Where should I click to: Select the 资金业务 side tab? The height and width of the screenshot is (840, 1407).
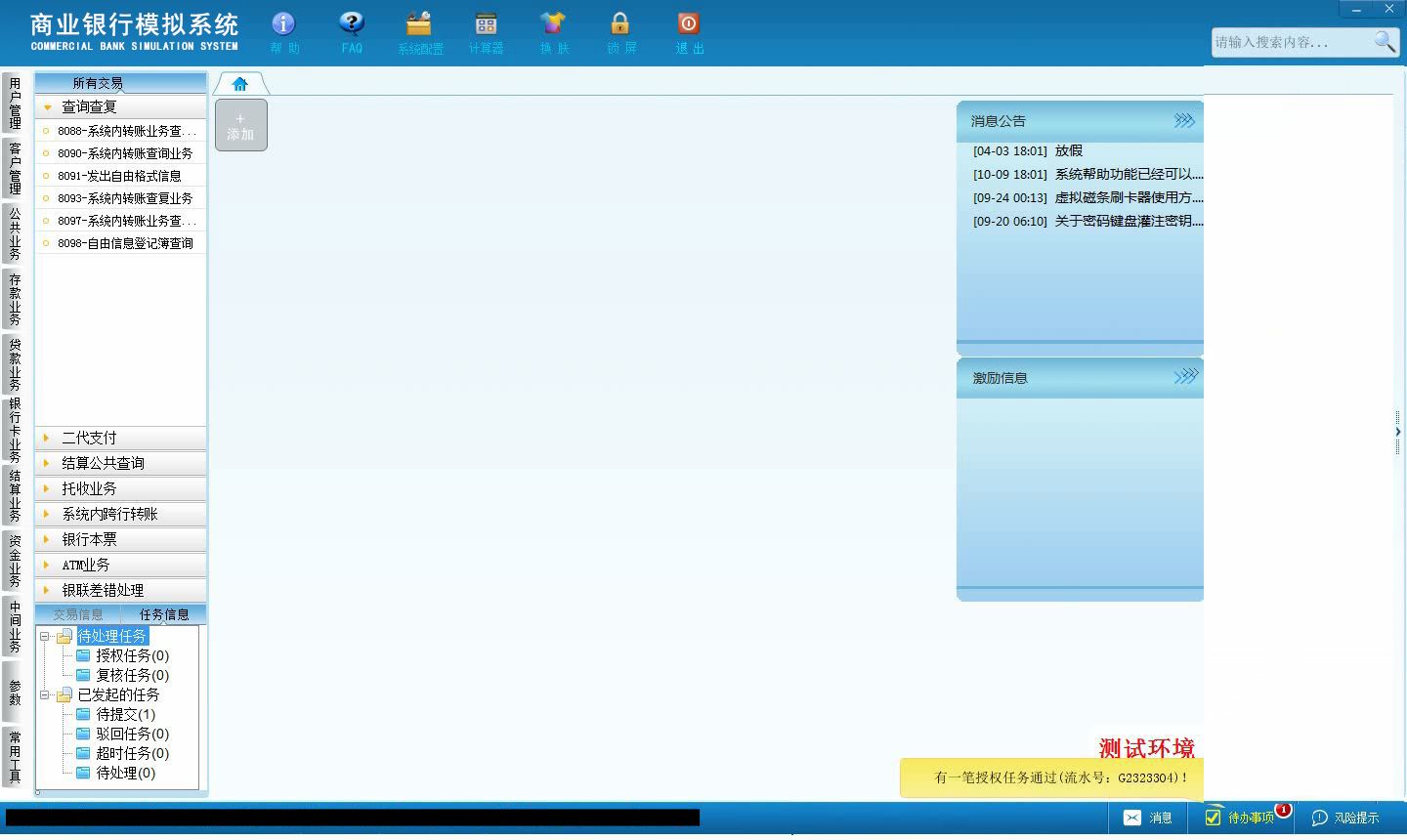[x=14, y=561]
